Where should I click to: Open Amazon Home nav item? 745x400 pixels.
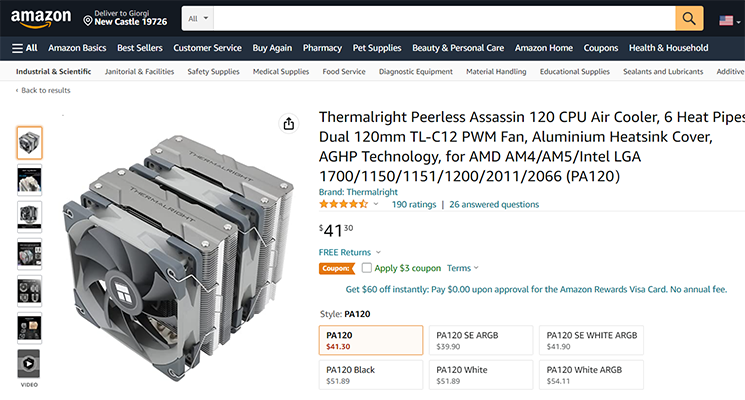pos(544,48)
